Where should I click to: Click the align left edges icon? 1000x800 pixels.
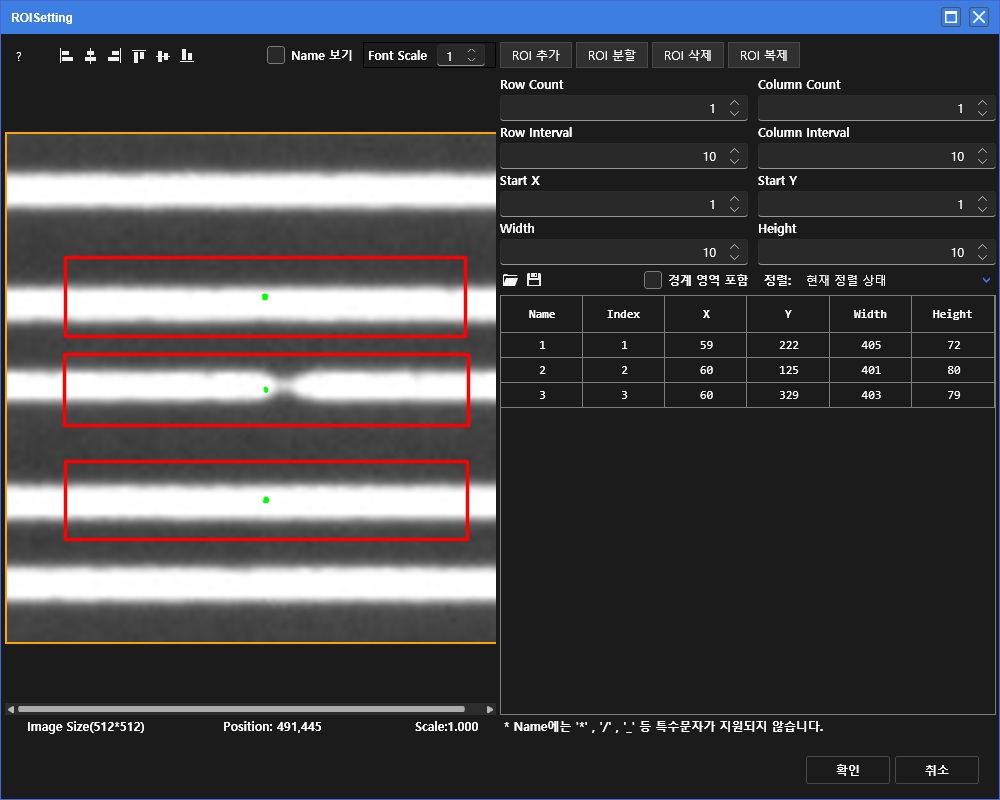coord(66,56)
